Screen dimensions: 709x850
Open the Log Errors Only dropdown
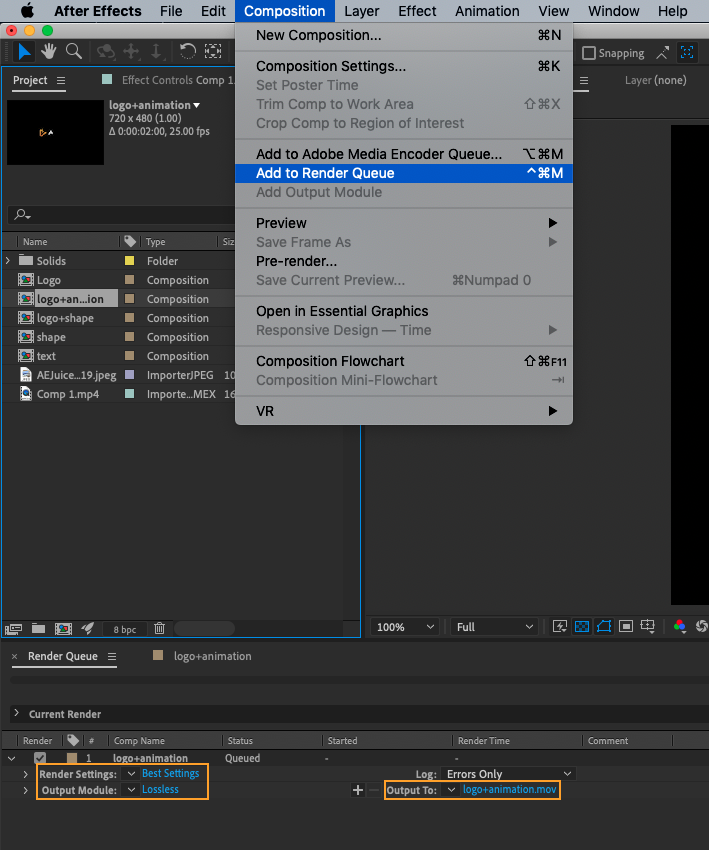click(509, 774)
